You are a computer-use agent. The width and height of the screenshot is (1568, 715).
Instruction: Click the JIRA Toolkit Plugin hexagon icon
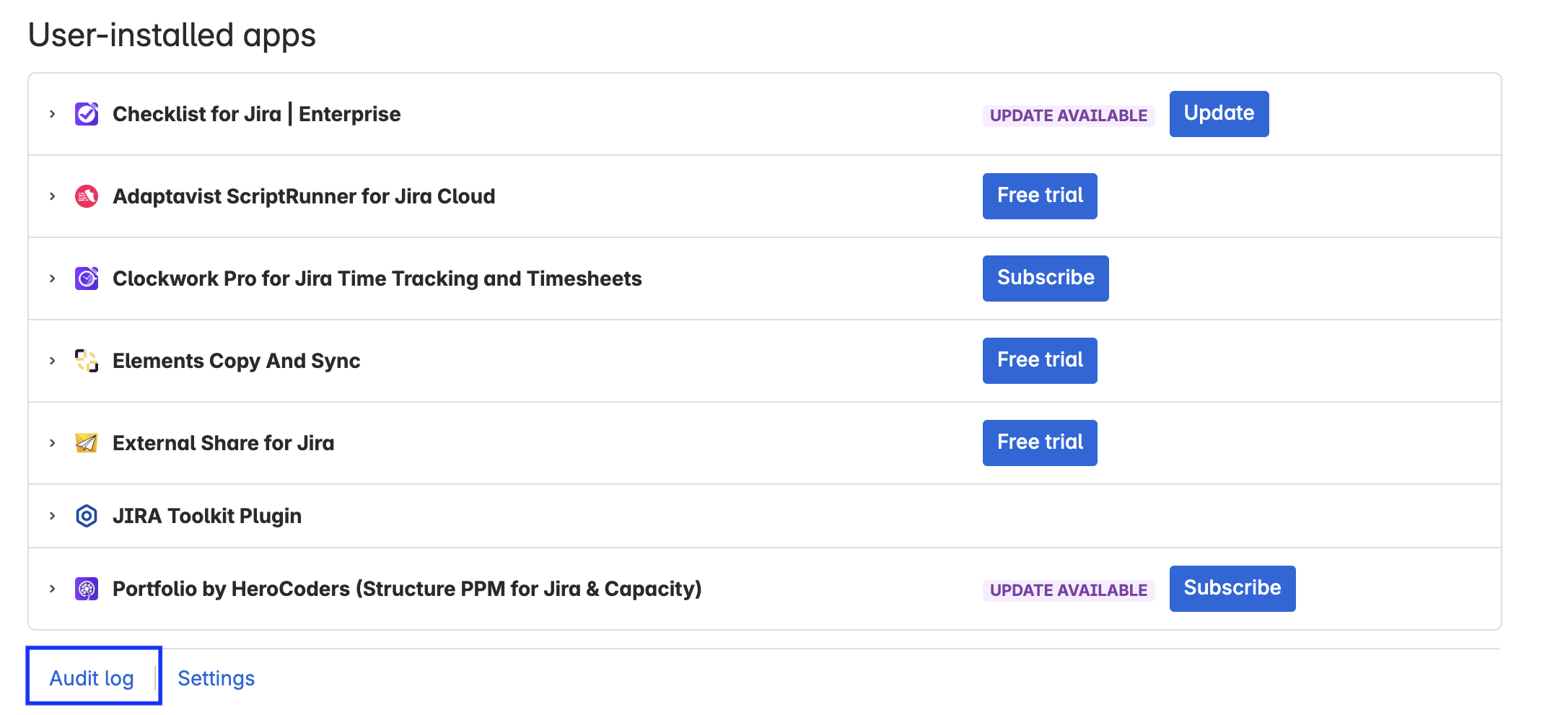click(x=87, y=516)
